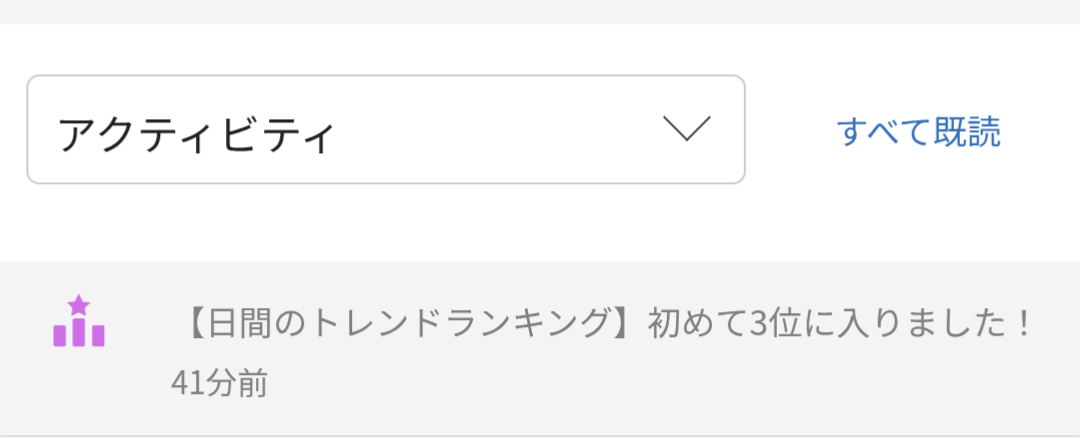Click the notification received 41 minutes ago
Viewport: 1080px width, 448px height.
pos(540,348)
